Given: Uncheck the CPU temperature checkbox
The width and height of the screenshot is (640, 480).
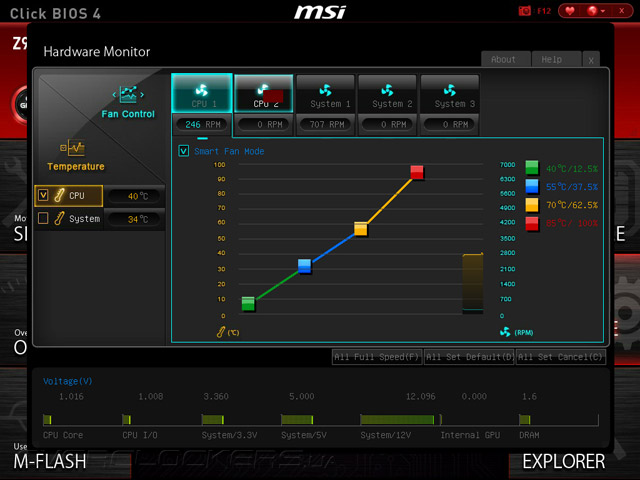Looking at the screenshot, I should (x=43, y=195).
